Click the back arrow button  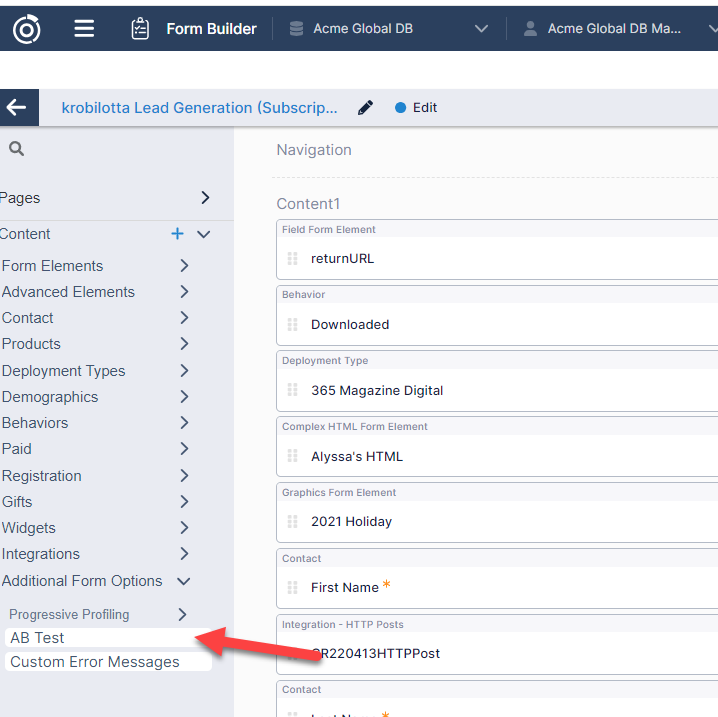pyautogui.click(x=17, y=108)
